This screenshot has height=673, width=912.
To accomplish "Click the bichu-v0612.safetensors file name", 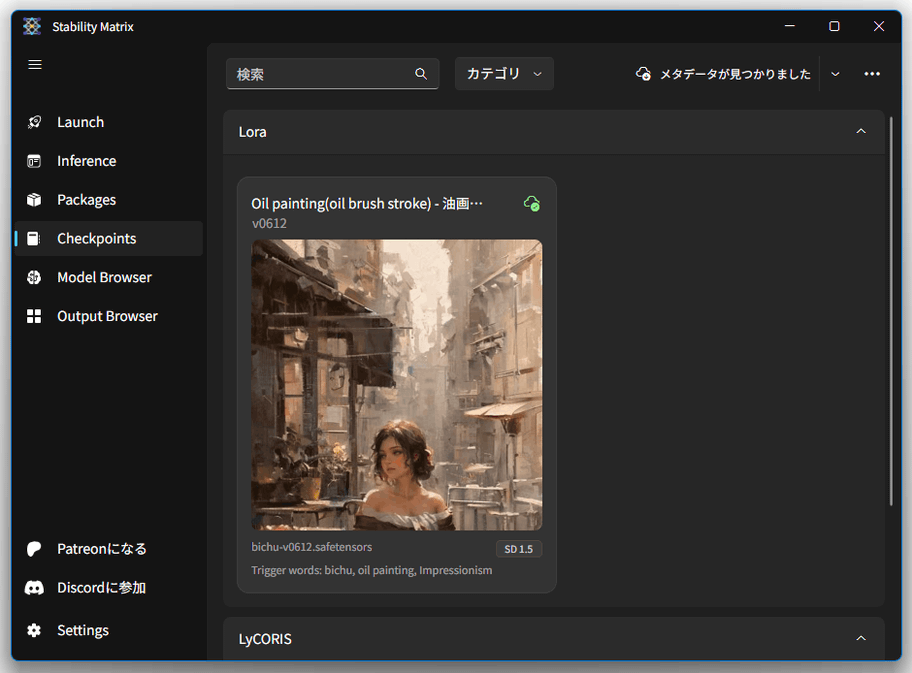I will 312,547.
